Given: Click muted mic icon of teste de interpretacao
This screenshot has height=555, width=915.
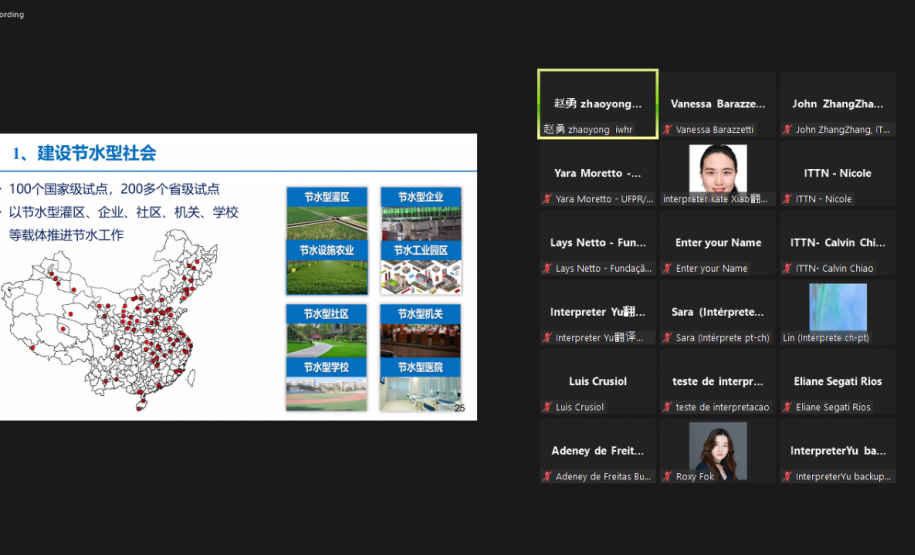Looking at the screenshot, I should click(x=668, y=407).
